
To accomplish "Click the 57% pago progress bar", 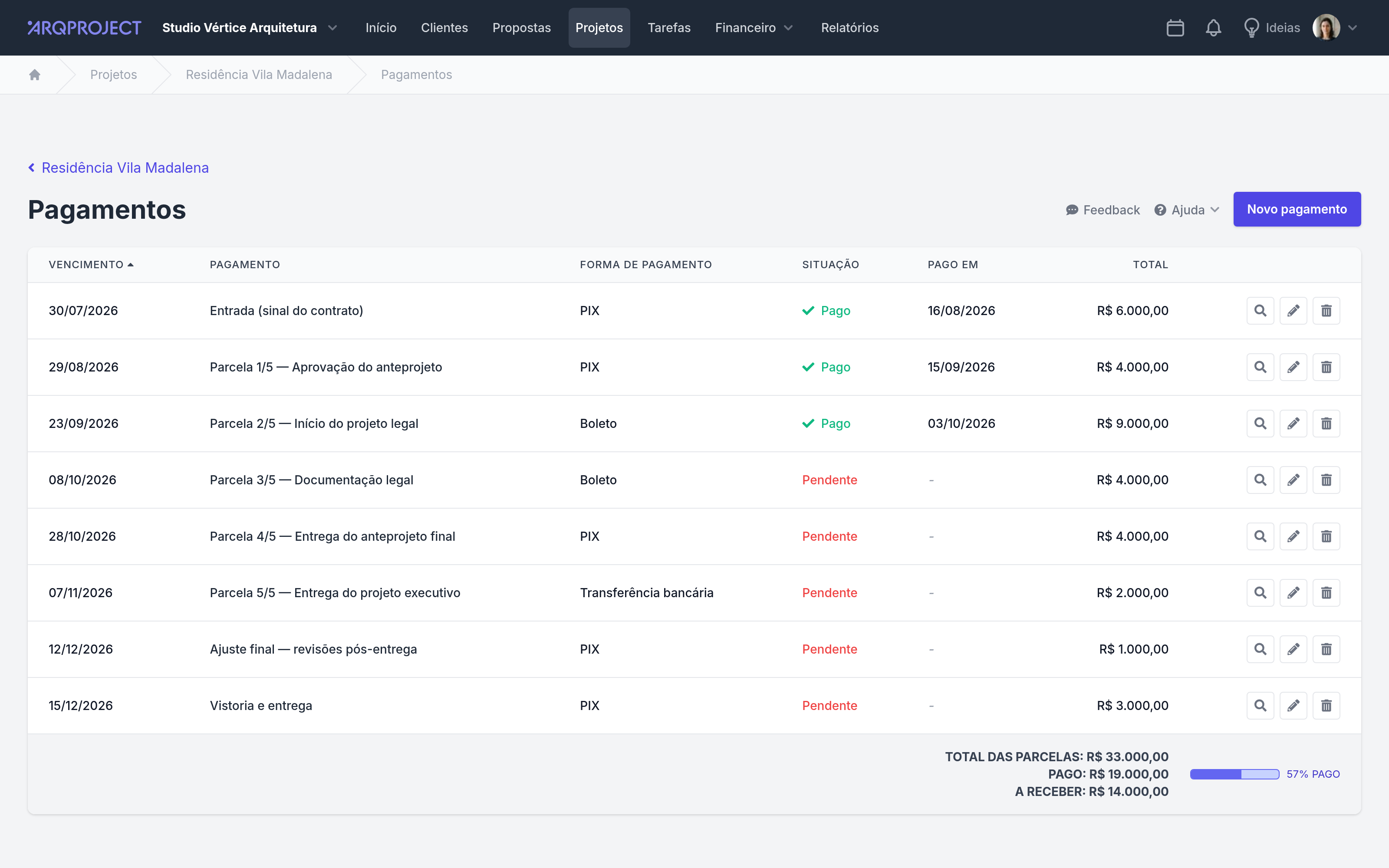I will (1234, 774).
